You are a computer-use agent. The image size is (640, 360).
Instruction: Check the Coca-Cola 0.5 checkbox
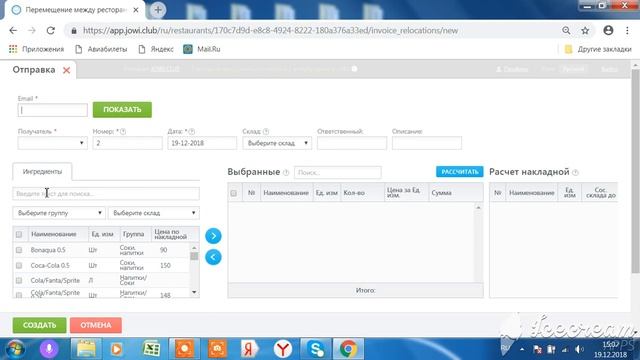[19, 265]
